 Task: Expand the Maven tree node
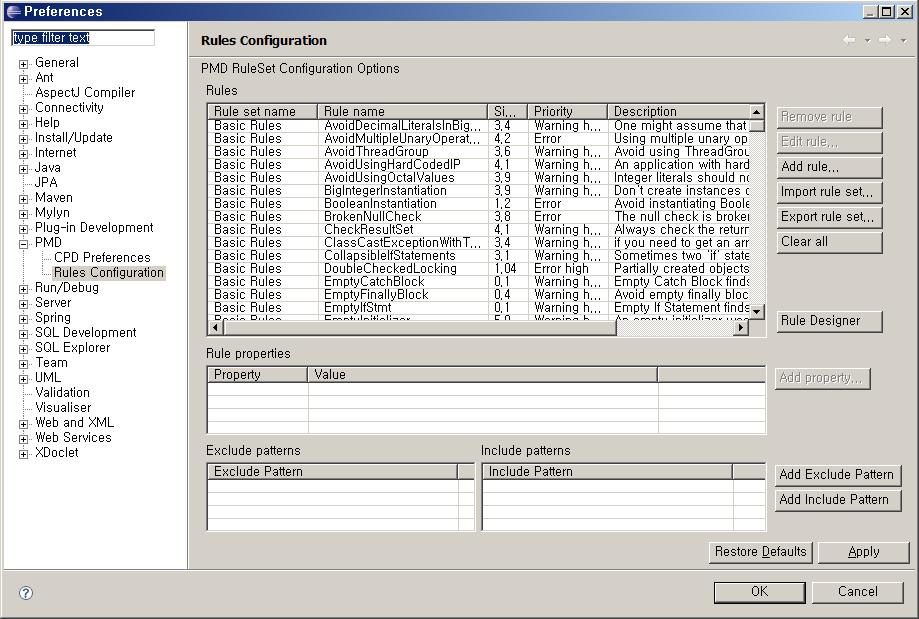(x=23, y=199)
